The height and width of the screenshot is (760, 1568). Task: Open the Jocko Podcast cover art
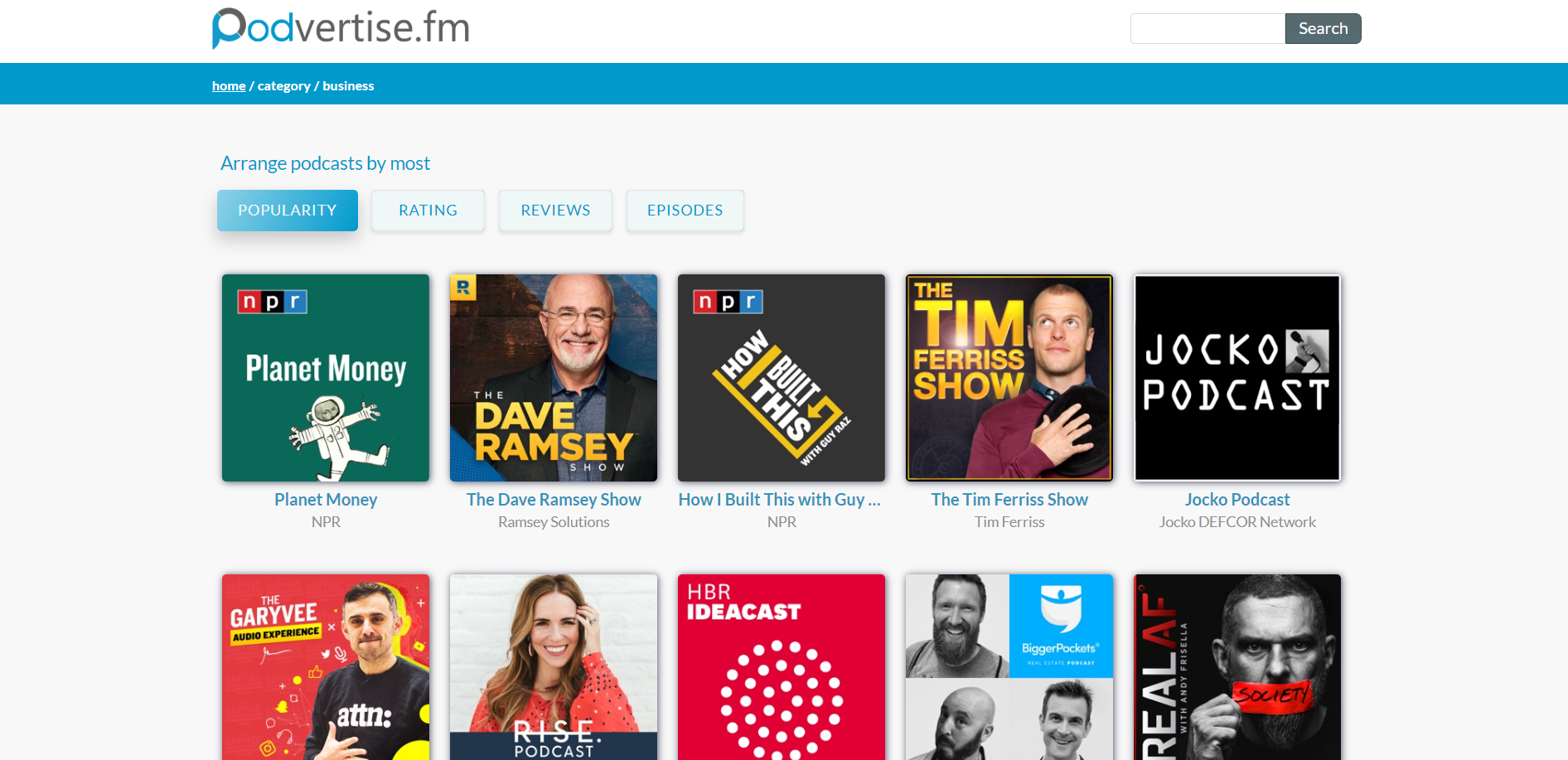[x=1237, y=378]
